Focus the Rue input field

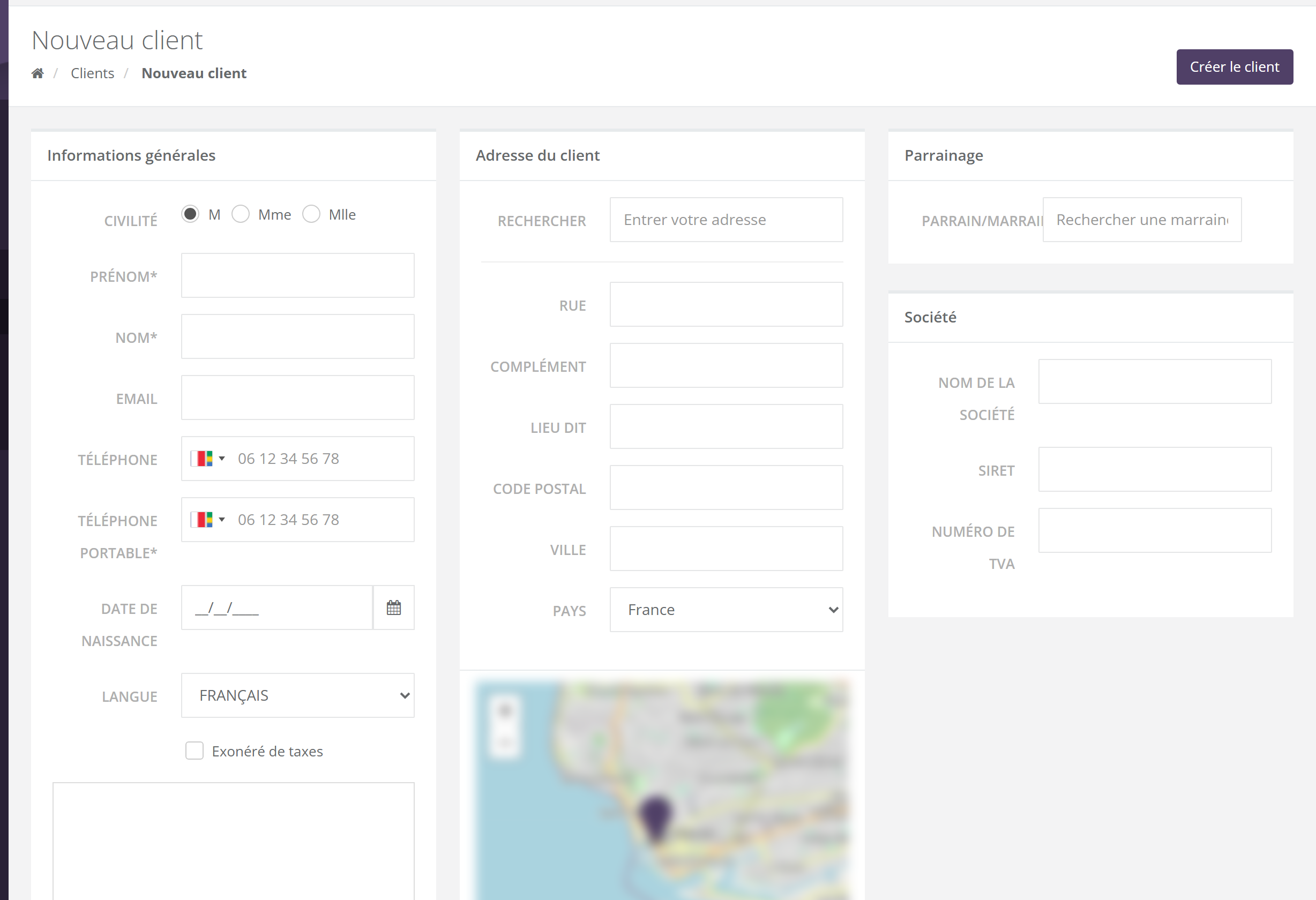pos(726,304)
